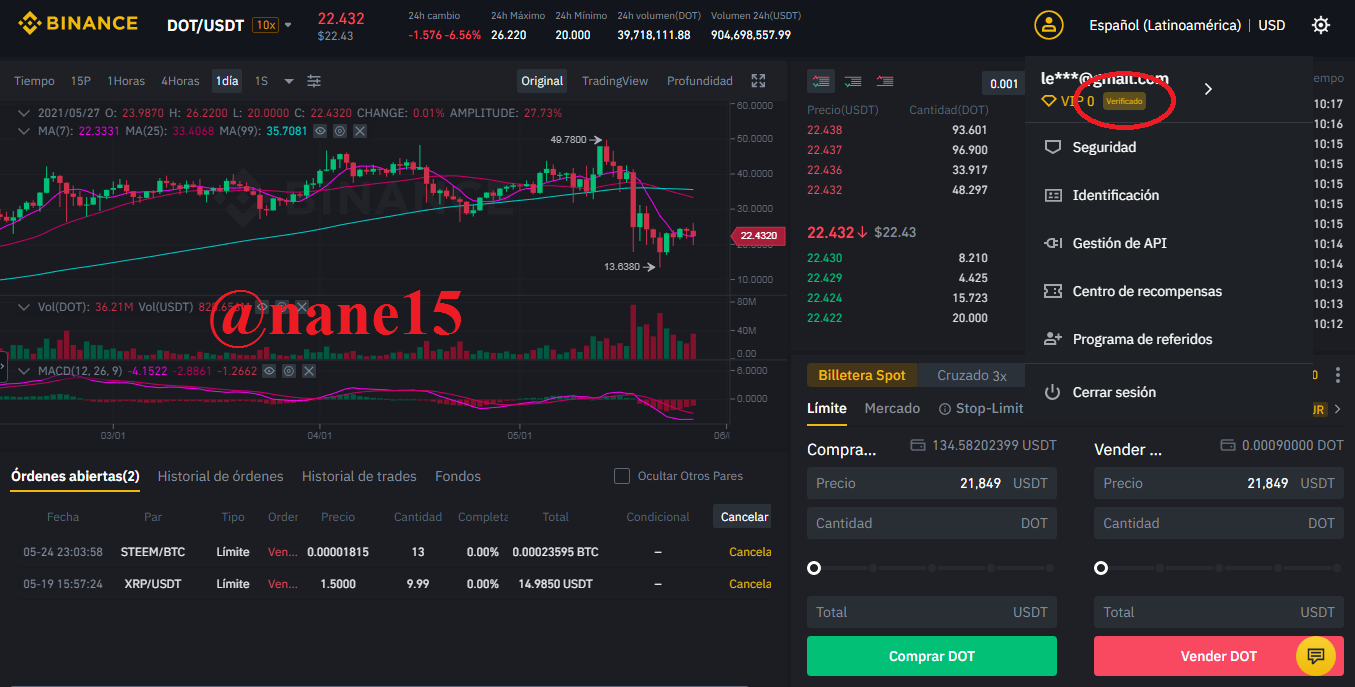
Task: Click the 10x leverage badge
Action: pos(266,25)
